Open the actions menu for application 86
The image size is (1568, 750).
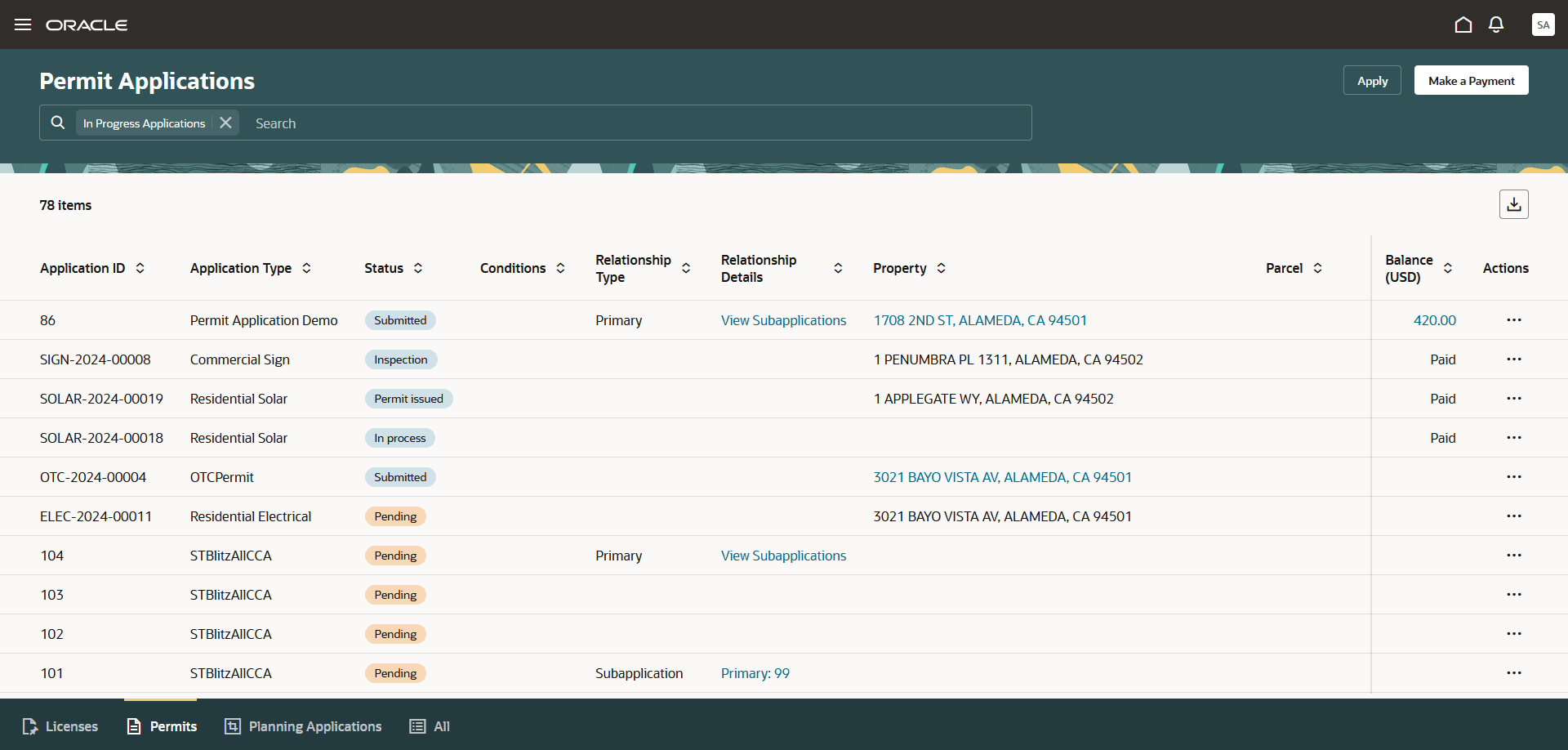click(x=1513, y=319)
